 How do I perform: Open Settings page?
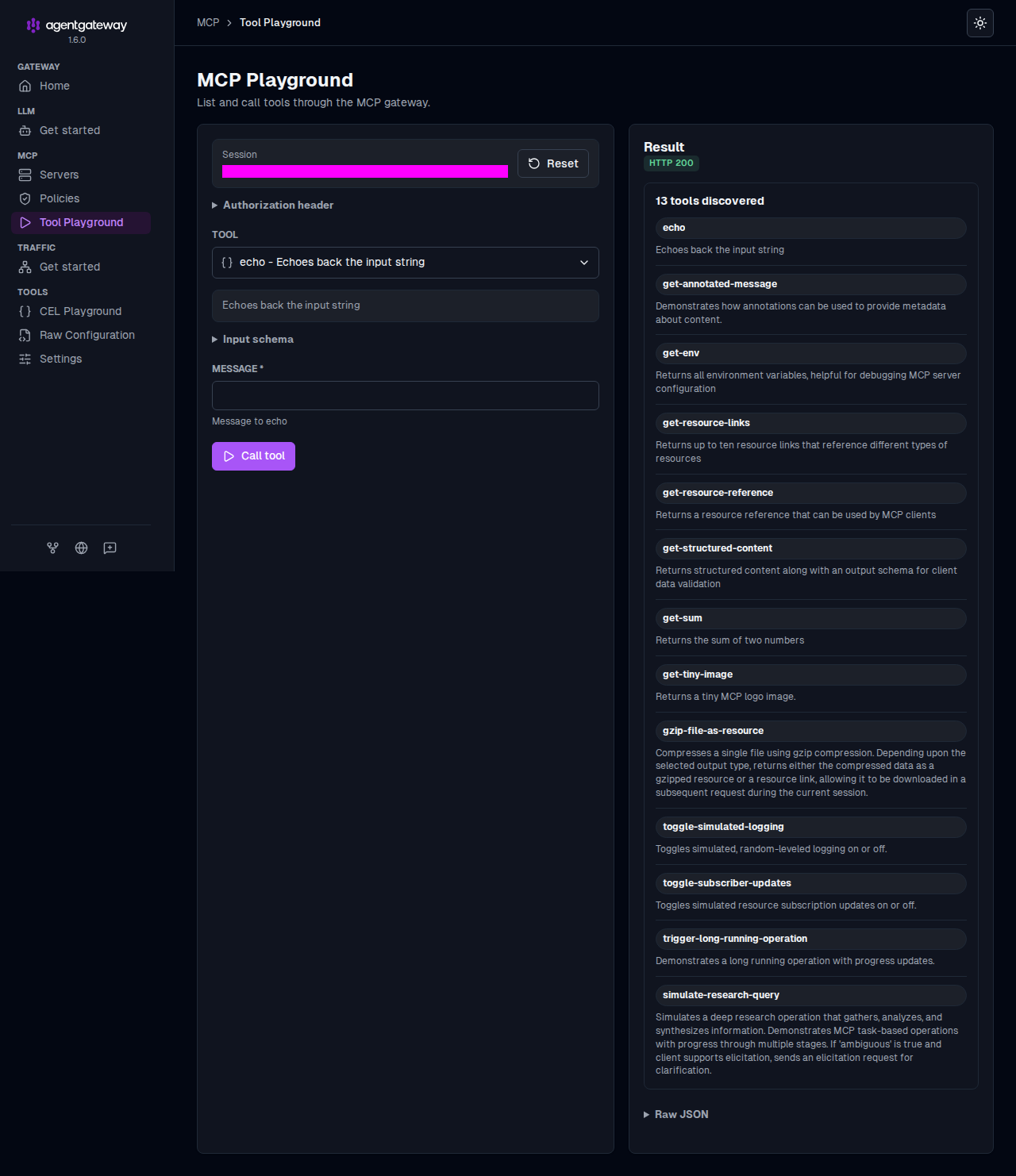(x=81, y=359)
